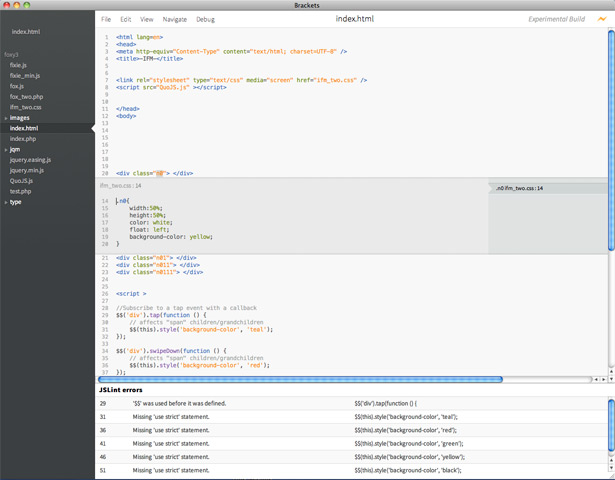The image size is (615, 480).
Task: Click the Live Preview lightning bolt icon
Action: click(601, 19)
